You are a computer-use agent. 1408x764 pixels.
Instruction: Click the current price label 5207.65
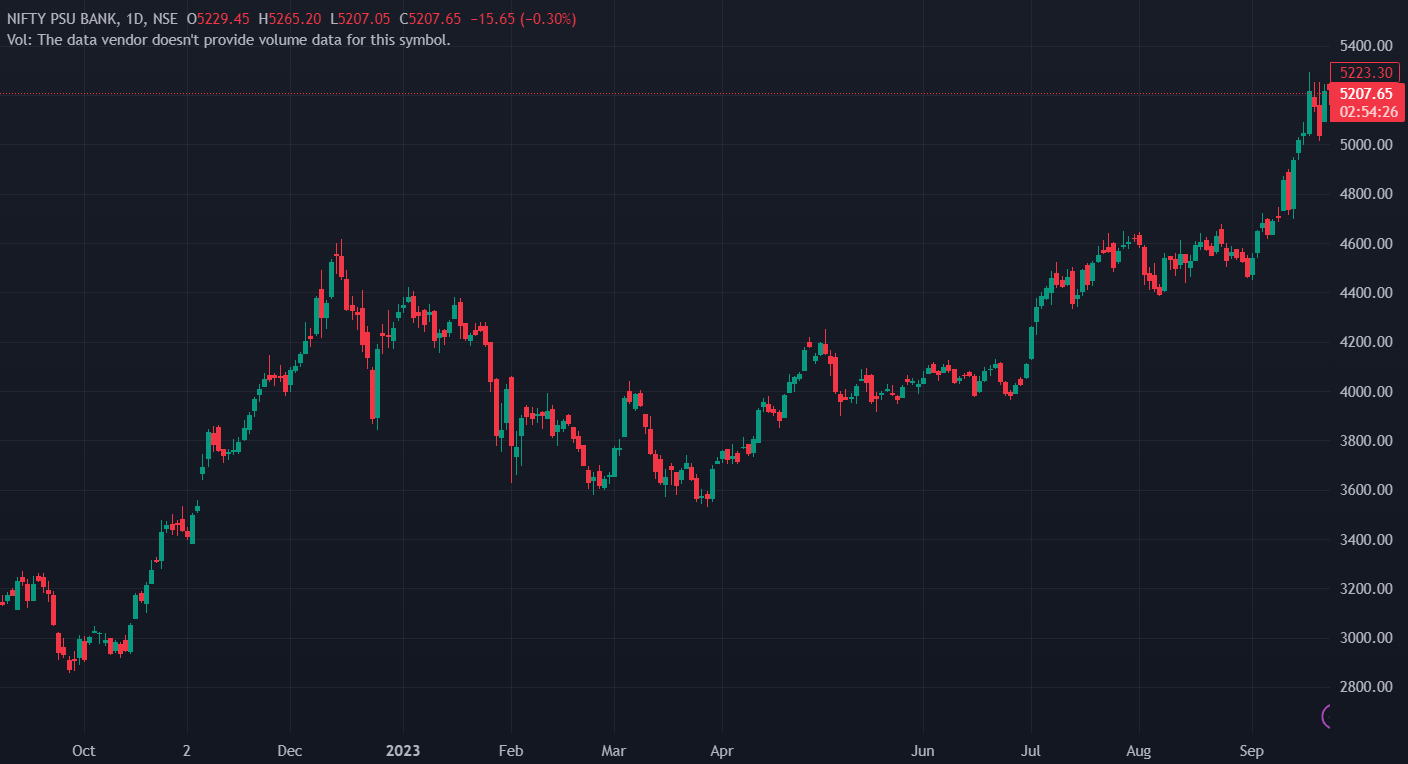(x=1366, y=94)
